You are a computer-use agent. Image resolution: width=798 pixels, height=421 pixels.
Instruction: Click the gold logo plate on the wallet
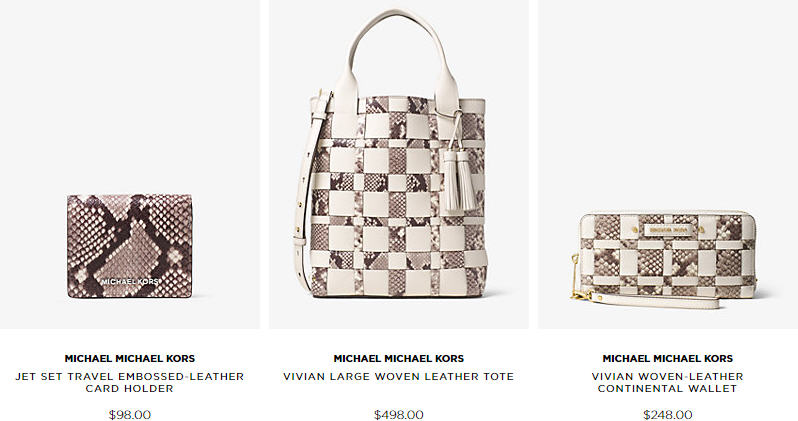(x=667, y=230)
